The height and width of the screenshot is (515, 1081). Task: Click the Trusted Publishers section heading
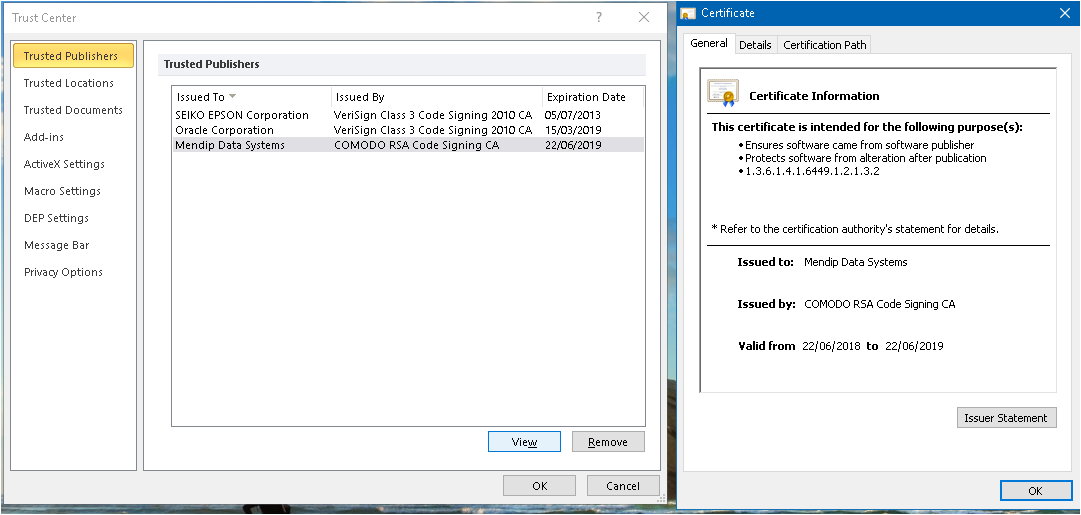coord(212,64)
